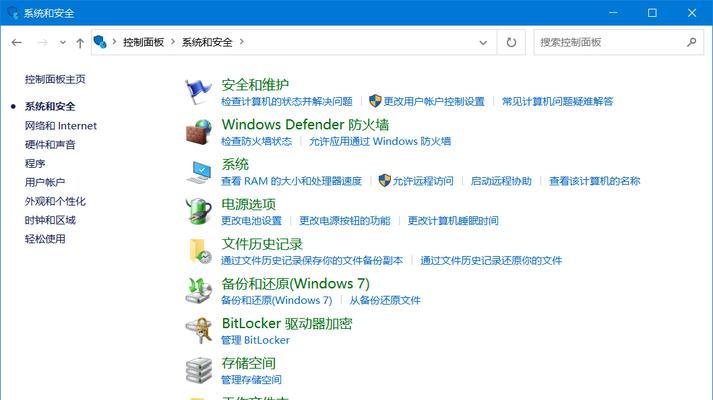Screen dimensions: 713x400
Task: Open Windows Defender 防火墙 heading link
Action: point(305,125)
